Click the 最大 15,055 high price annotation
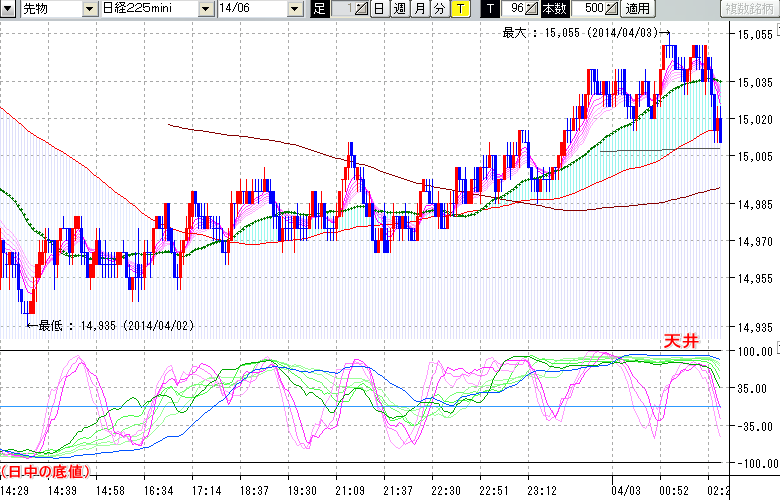Viewport: 780px width, 500px height. pyautogui.click(x=578, y=33)
